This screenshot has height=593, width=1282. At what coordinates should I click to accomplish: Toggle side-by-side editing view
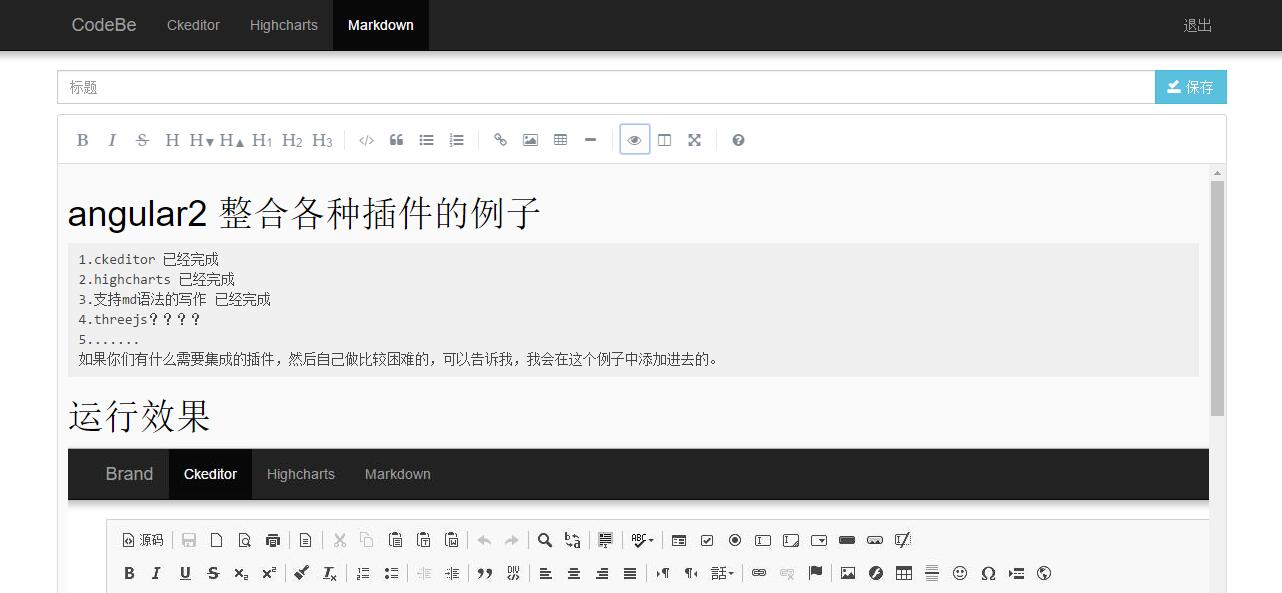[664, 140]
